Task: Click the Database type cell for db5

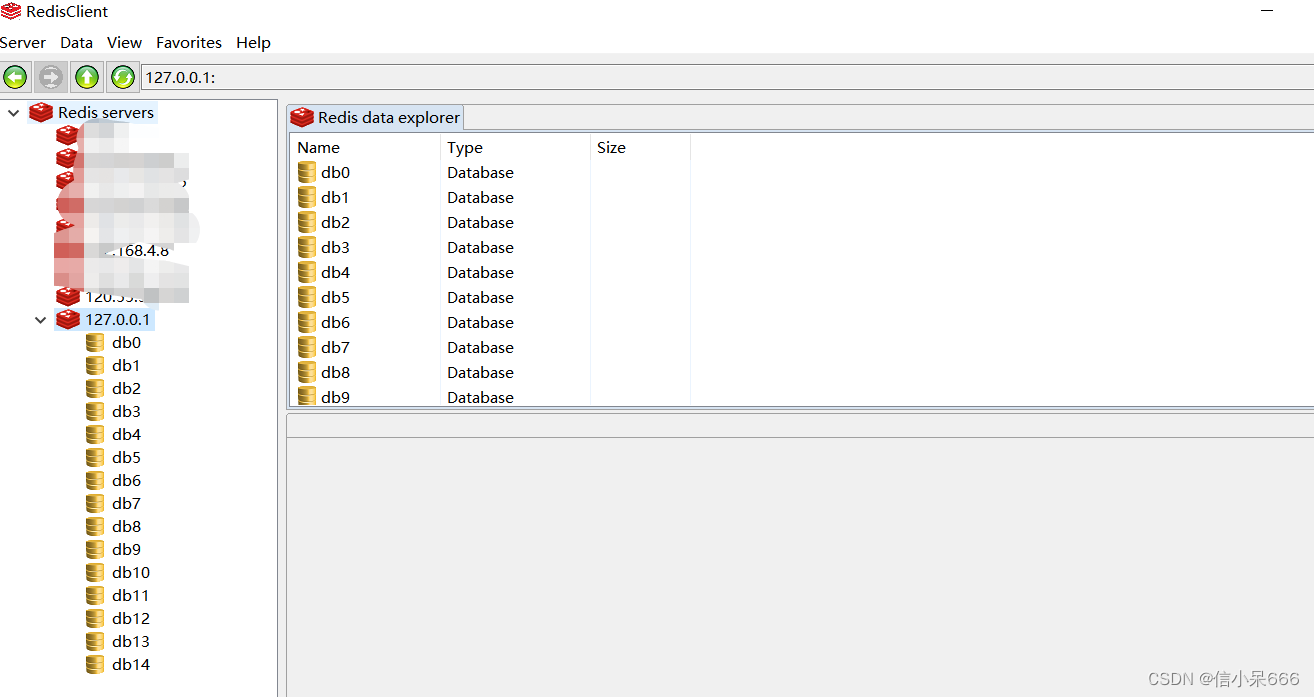Action: (480, 298)
